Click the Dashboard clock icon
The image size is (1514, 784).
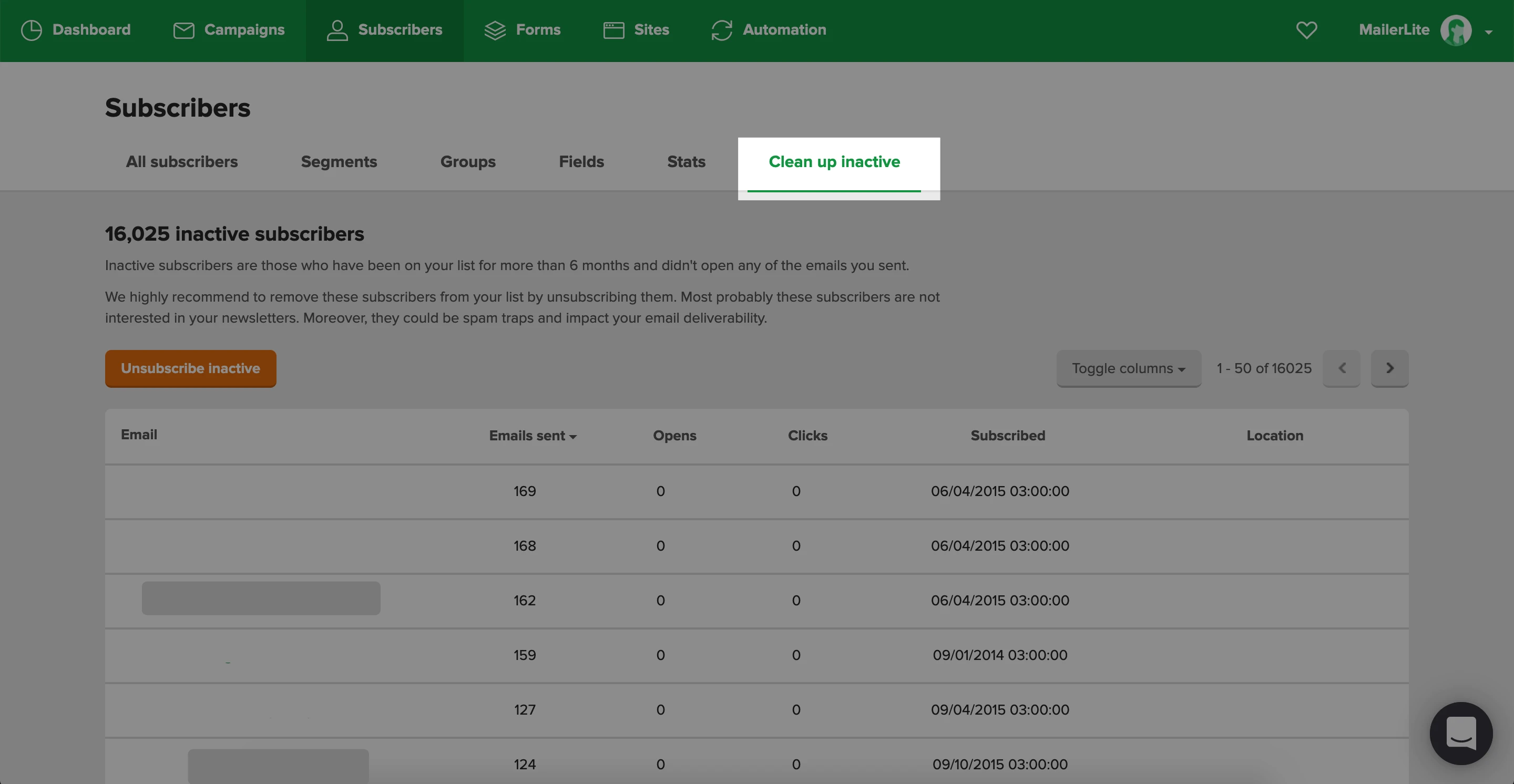31,30
